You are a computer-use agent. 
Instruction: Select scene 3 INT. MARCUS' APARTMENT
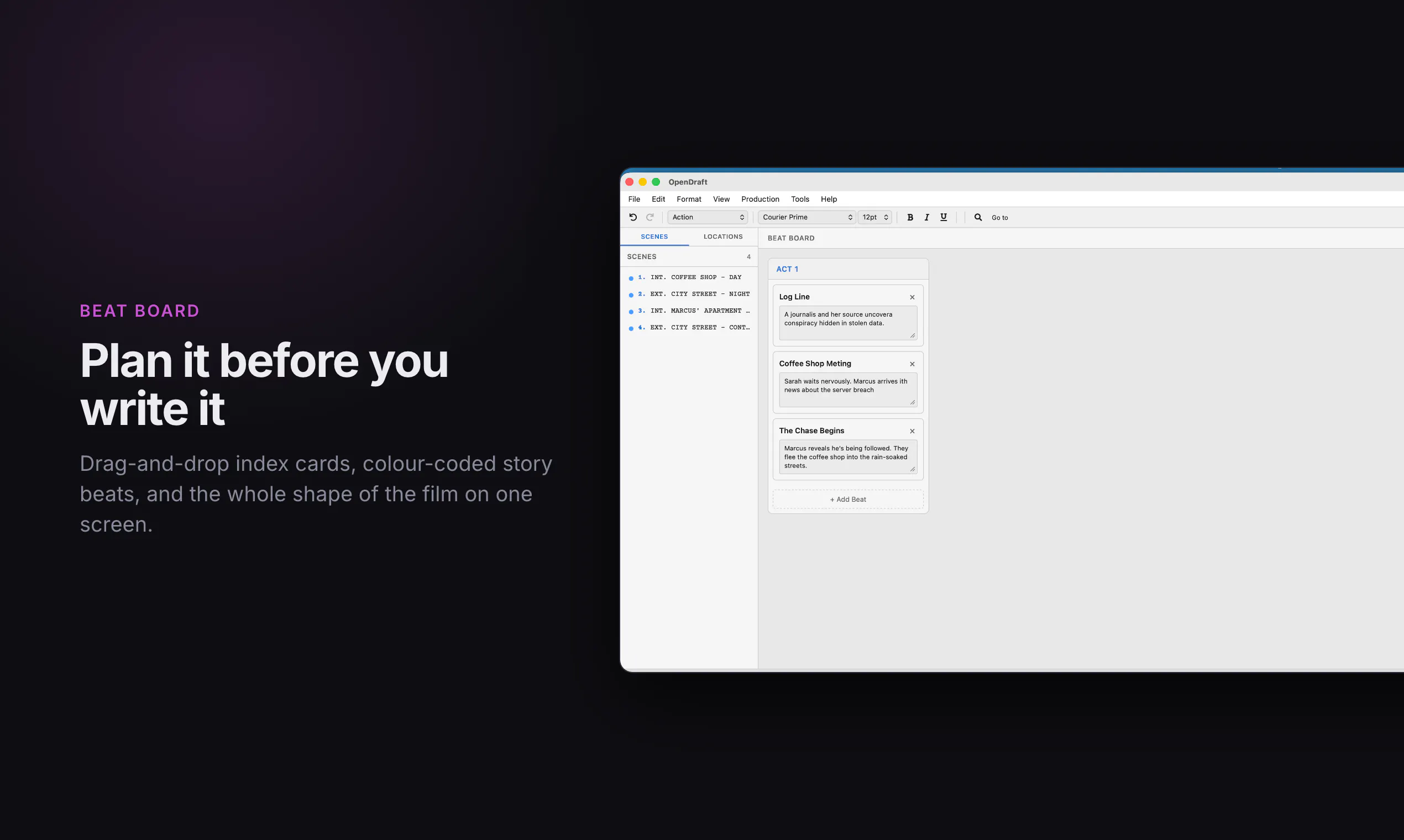pos(689,311)
